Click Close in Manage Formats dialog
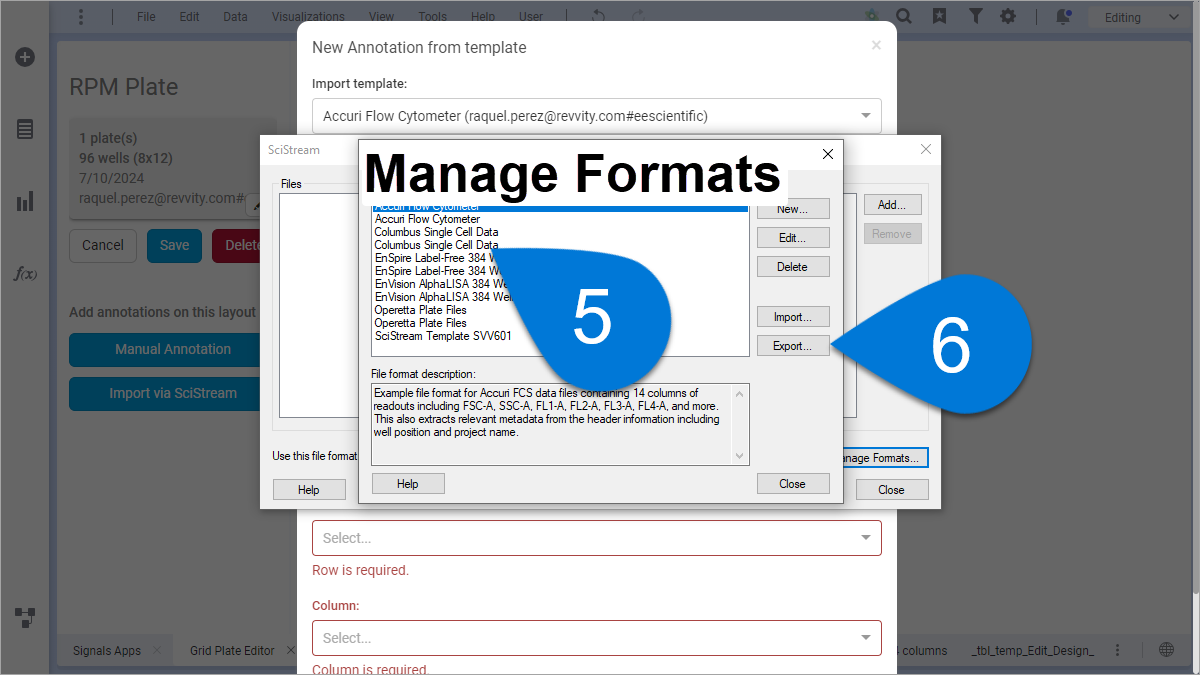 793,484
